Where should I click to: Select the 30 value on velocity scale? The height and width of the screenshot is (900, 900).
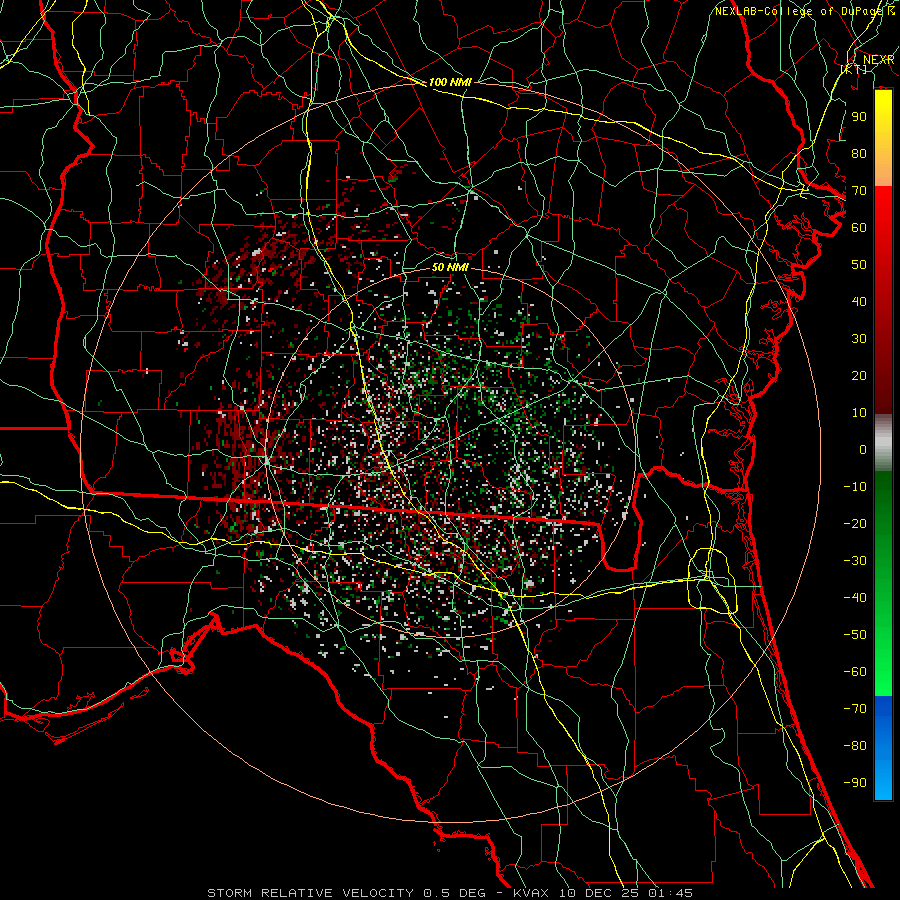(x=859, y=339)
